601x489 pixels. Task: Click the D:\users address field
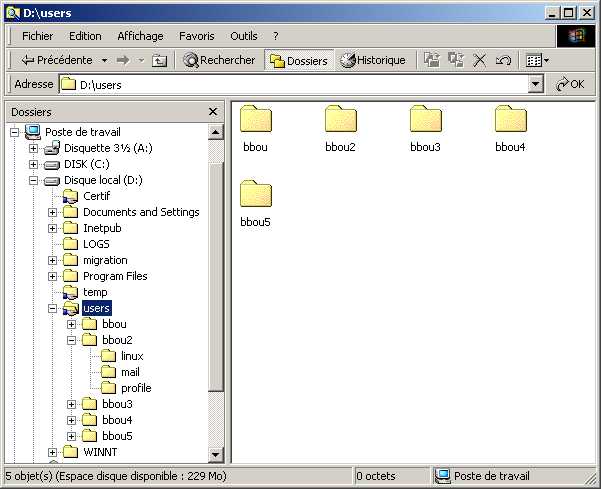click(x=294, y=84)
